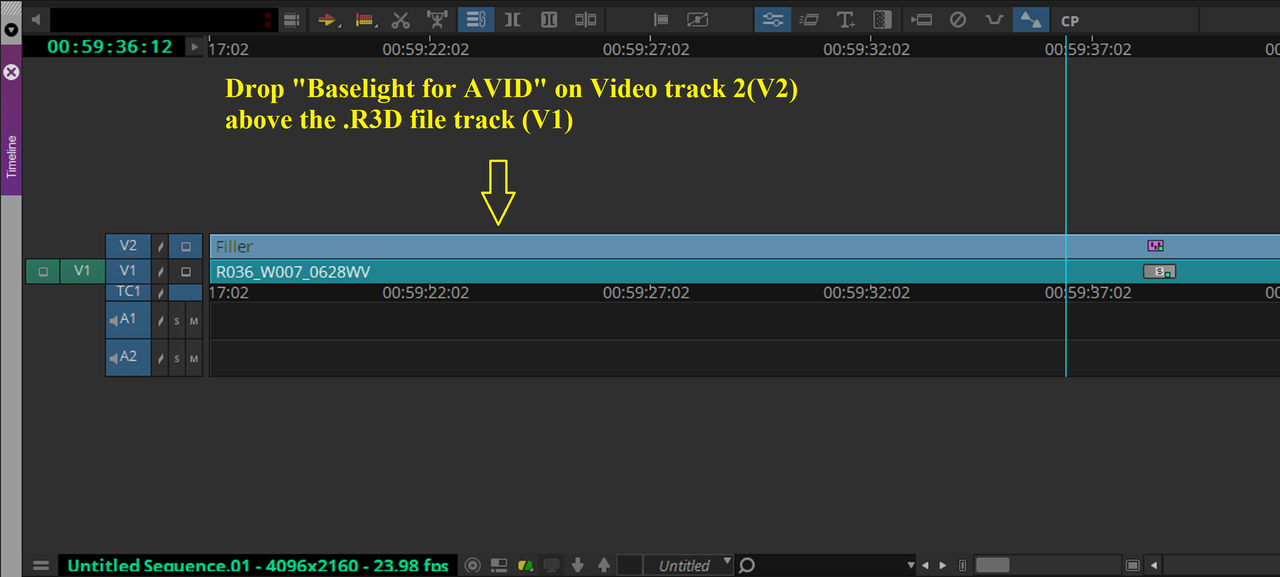Click the arrow-into-frame icon in toolbar
This screenshot has height=577, width=1280.
[x=921, y=19]
